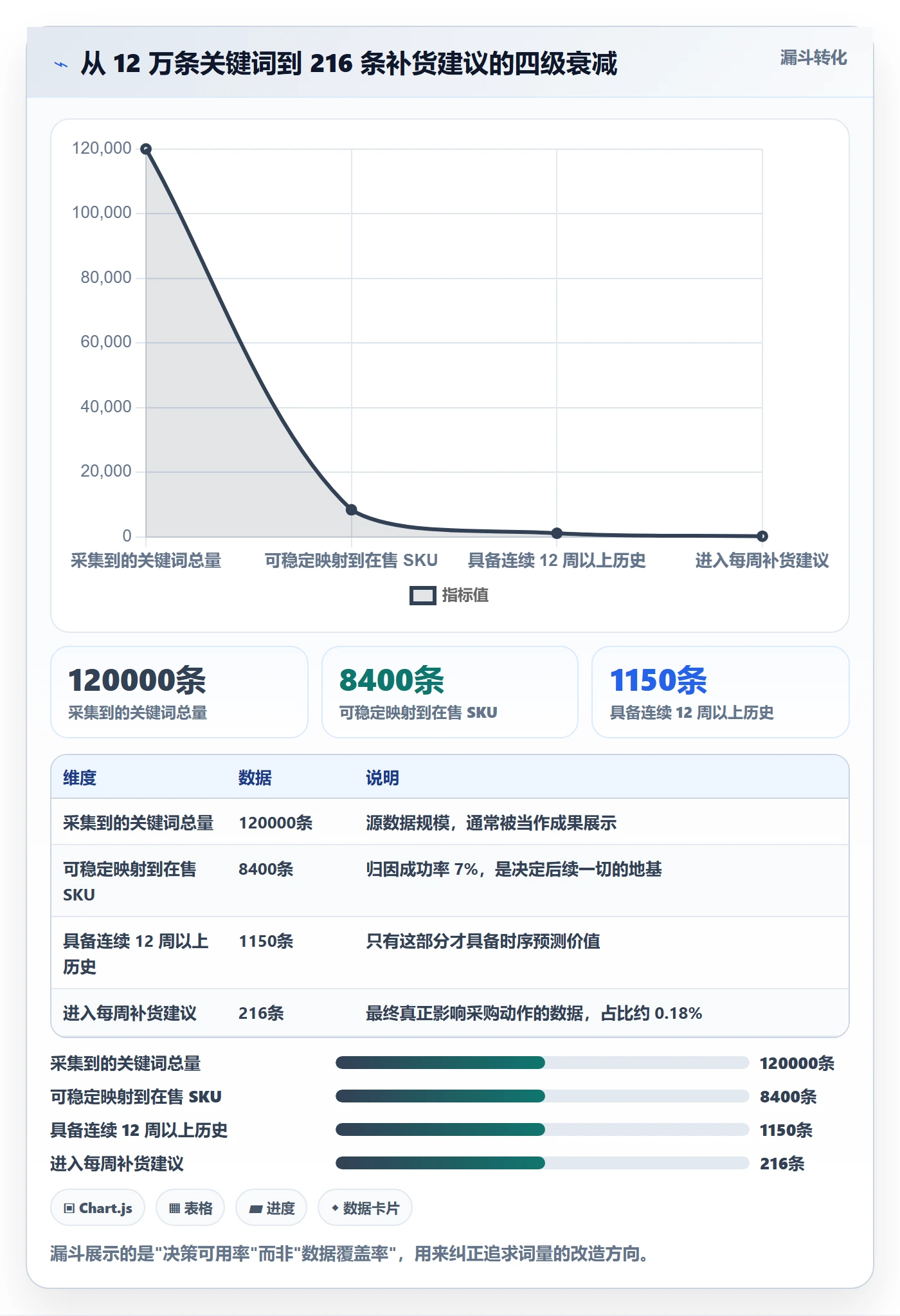Click the 数据 column header
This screenshot has width=900, height=1316.
click(x=255, y=778)
